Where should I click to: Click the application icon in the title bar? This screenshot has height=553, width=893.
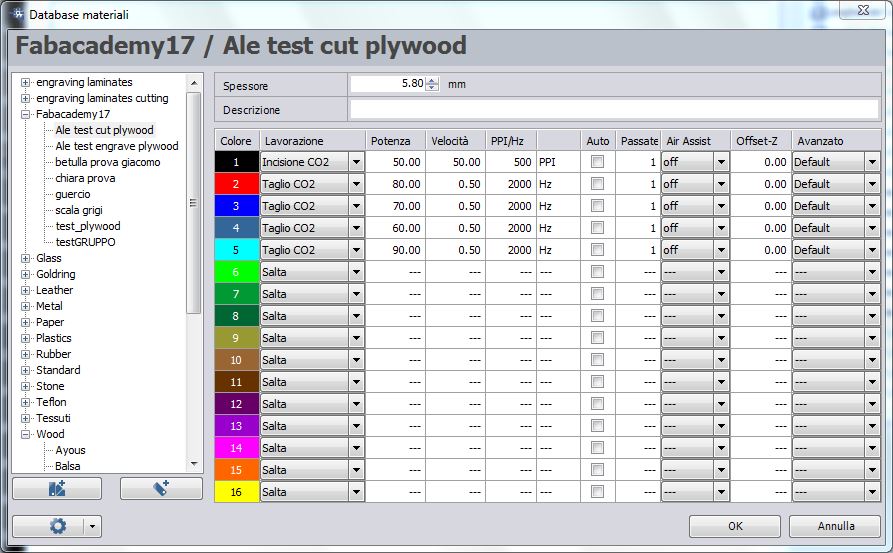(x=17, y=14)
